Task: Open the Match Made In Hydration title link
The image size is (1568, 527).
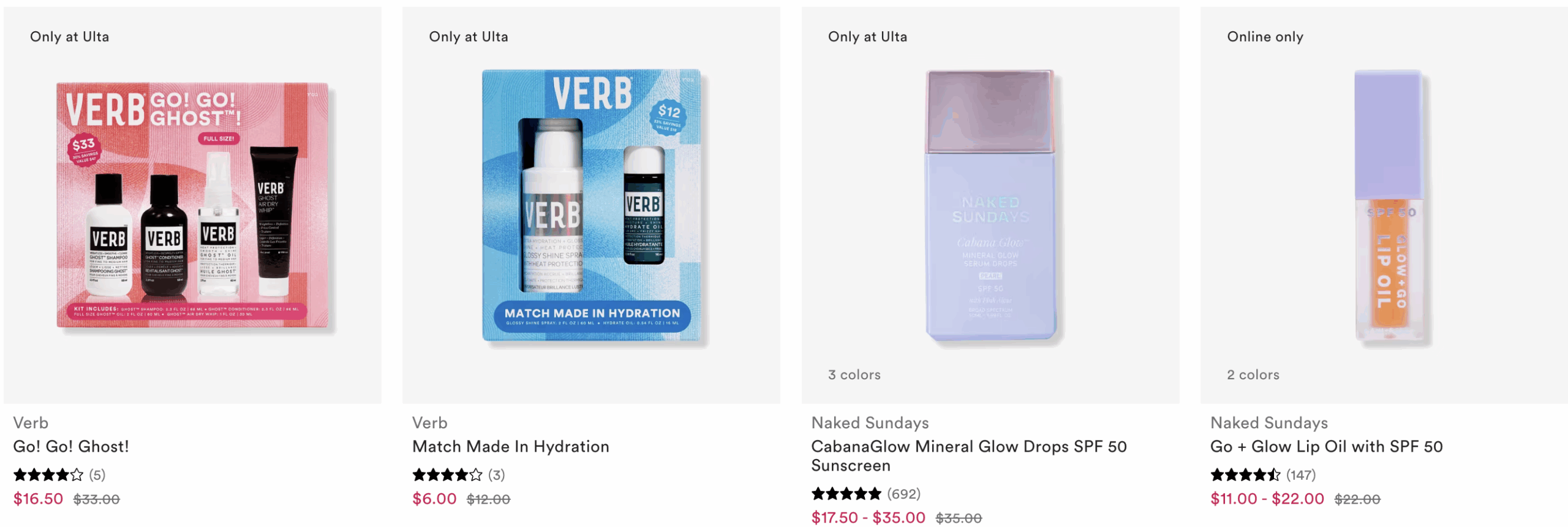Action: [510, 447]
